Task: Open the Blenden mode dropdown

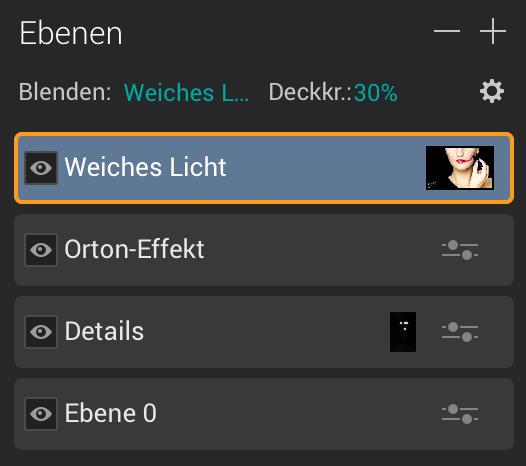Action: 187,92
